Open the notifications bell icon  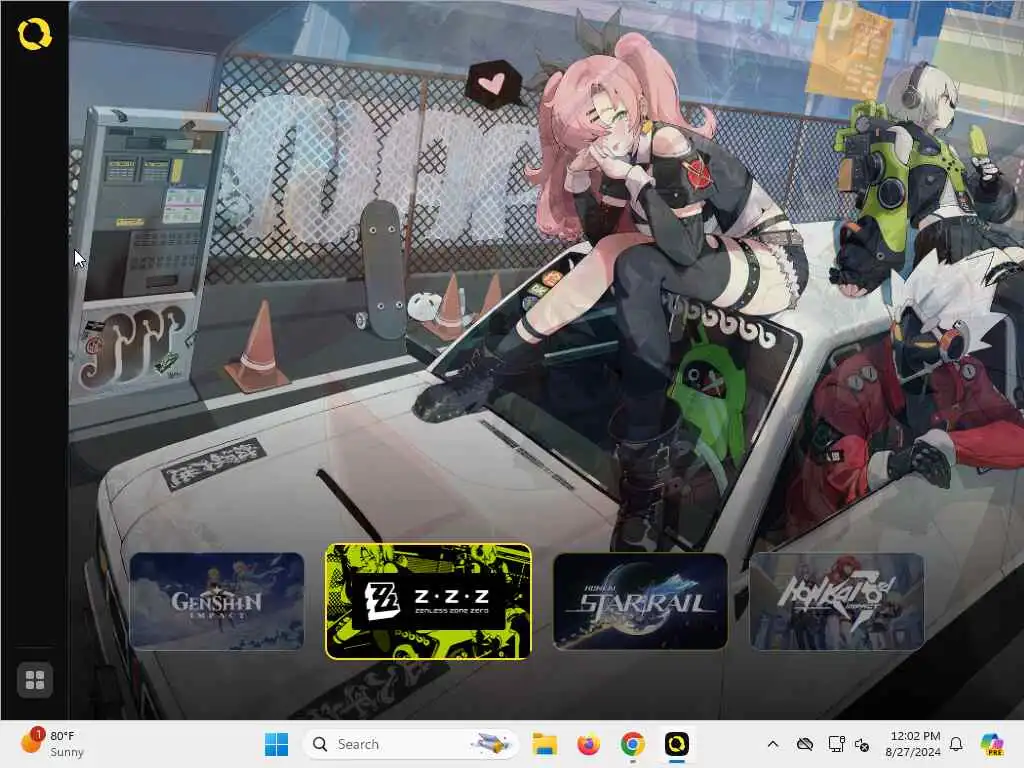956,744
